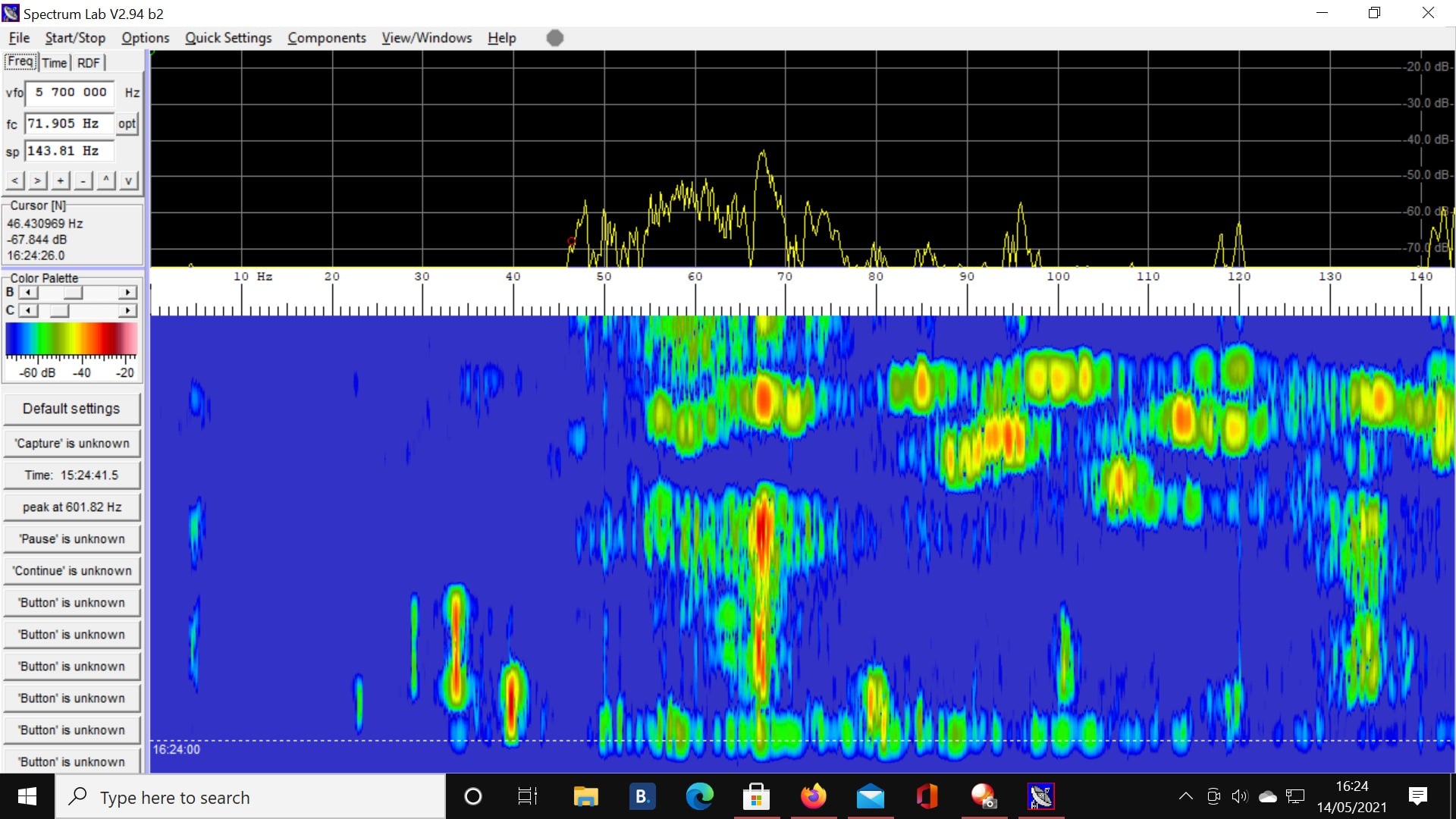Open Microsoft Edge from the taskbar
This screenshot has height=819, width=1456.
[x=699, y=797]
